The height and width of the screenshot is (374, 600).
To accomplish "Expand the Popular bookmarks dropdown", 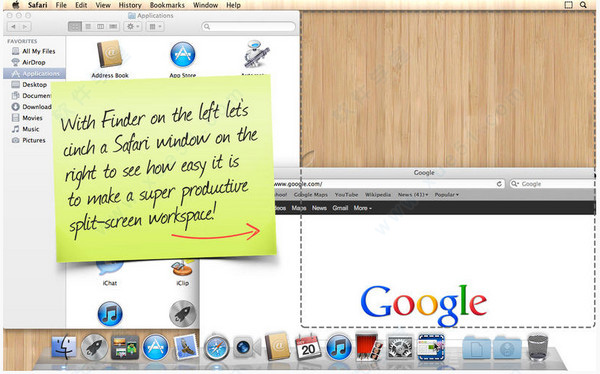I will click(x=446, y=194).
